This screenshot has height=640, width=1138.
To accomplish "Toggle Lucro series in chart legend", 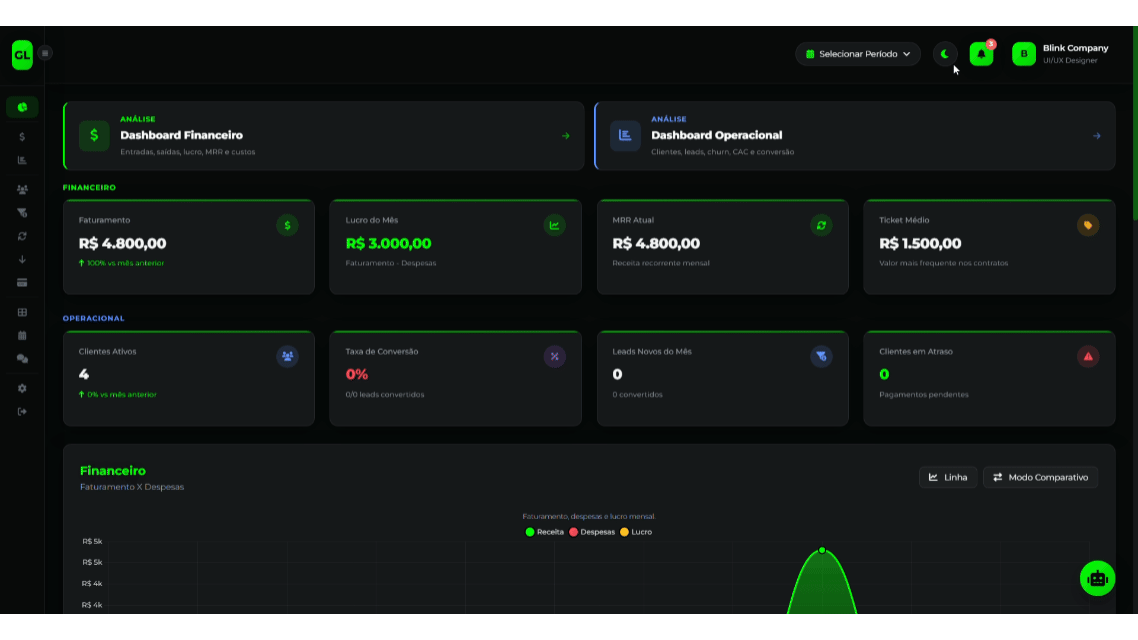I will (x=636, y=533).
